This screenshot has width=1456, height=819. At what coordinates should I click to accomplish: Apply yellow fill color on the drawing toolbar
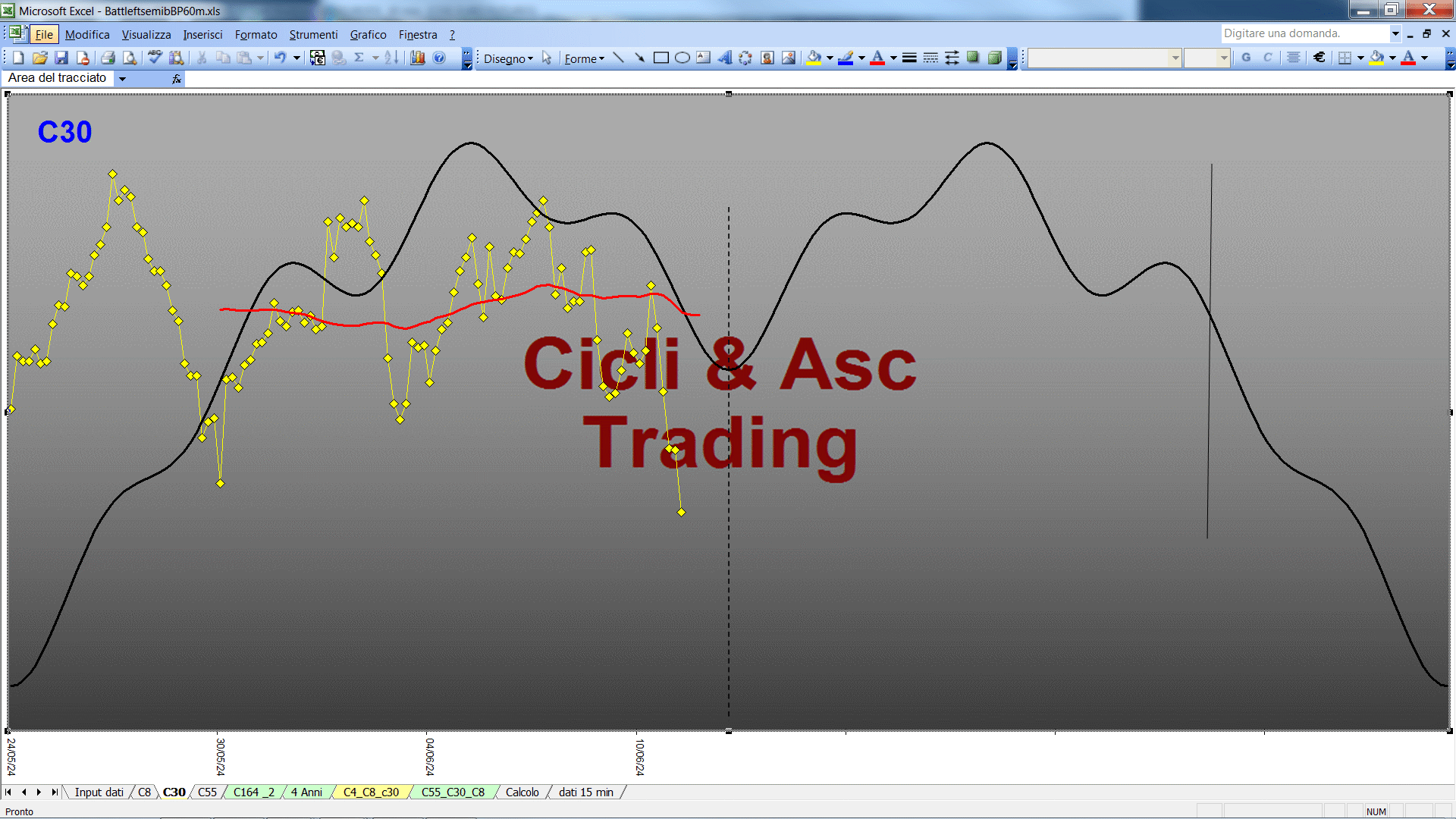tap(814, 58)
